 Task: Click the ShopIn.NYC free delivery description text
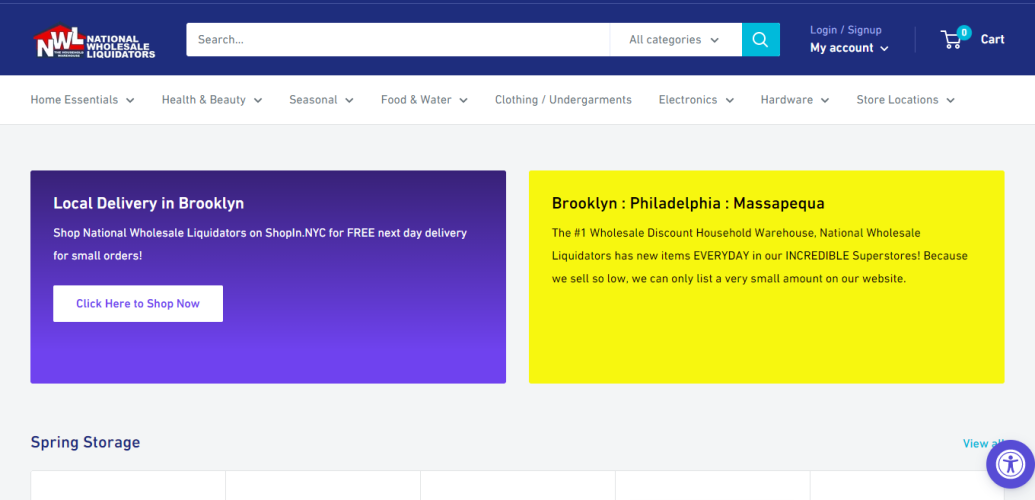(x=260, y=244)
